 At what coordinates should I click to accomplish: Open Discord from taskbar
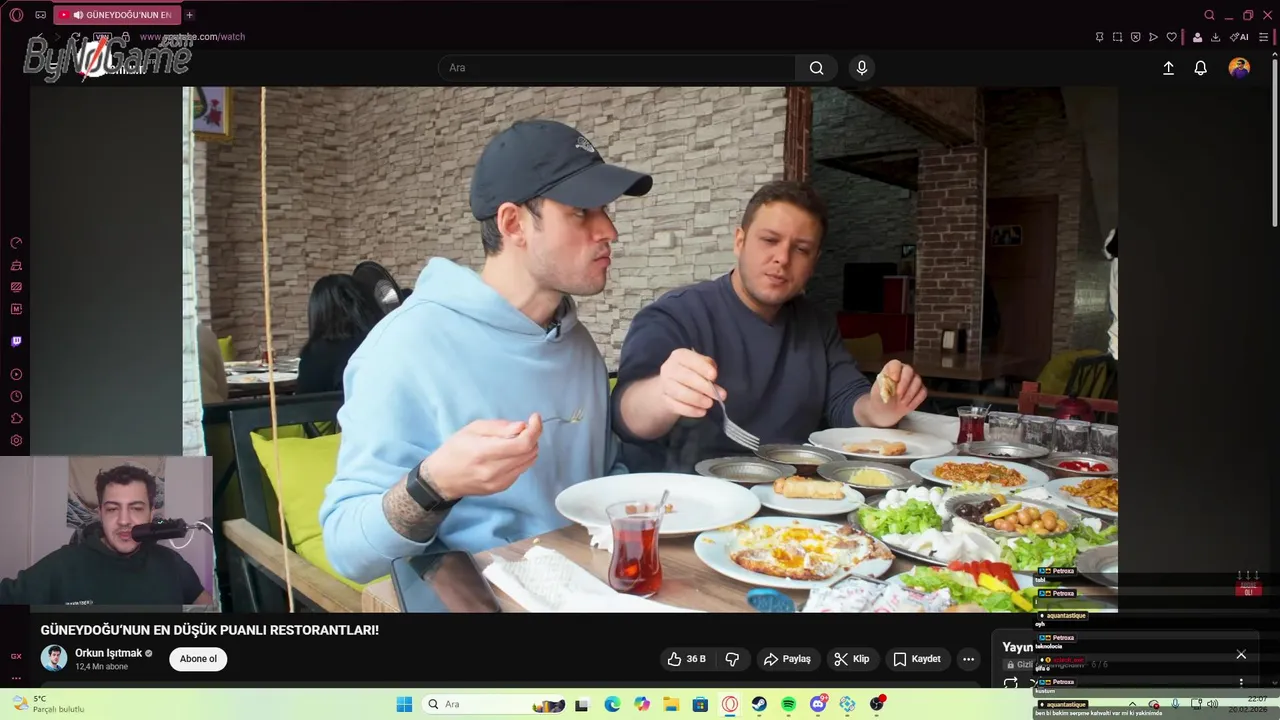818,704
